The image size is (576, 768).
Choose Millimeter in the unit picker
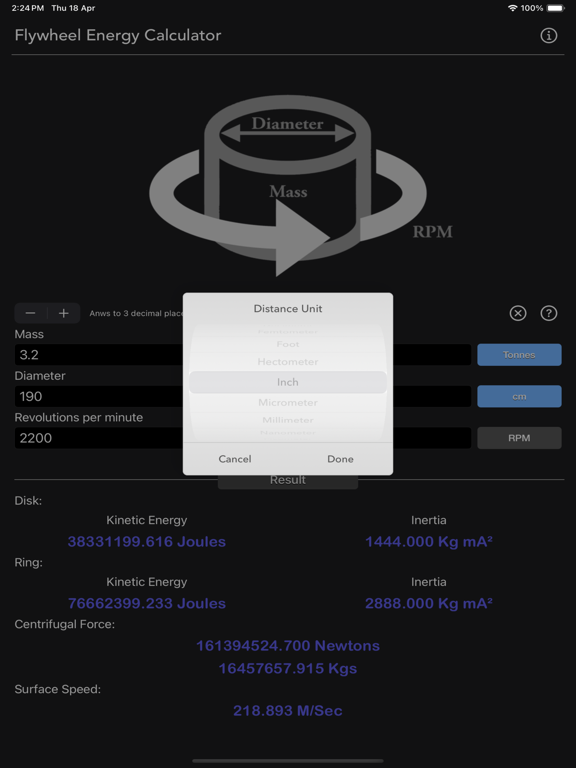[288, 420]
